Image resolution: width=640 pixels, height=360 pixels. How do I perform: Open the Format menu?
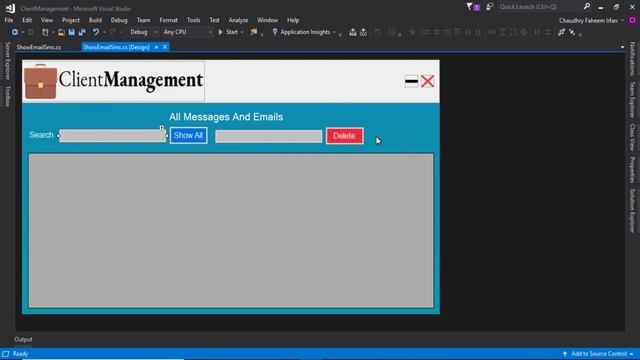pyautogui.click(x=169, y=20)
